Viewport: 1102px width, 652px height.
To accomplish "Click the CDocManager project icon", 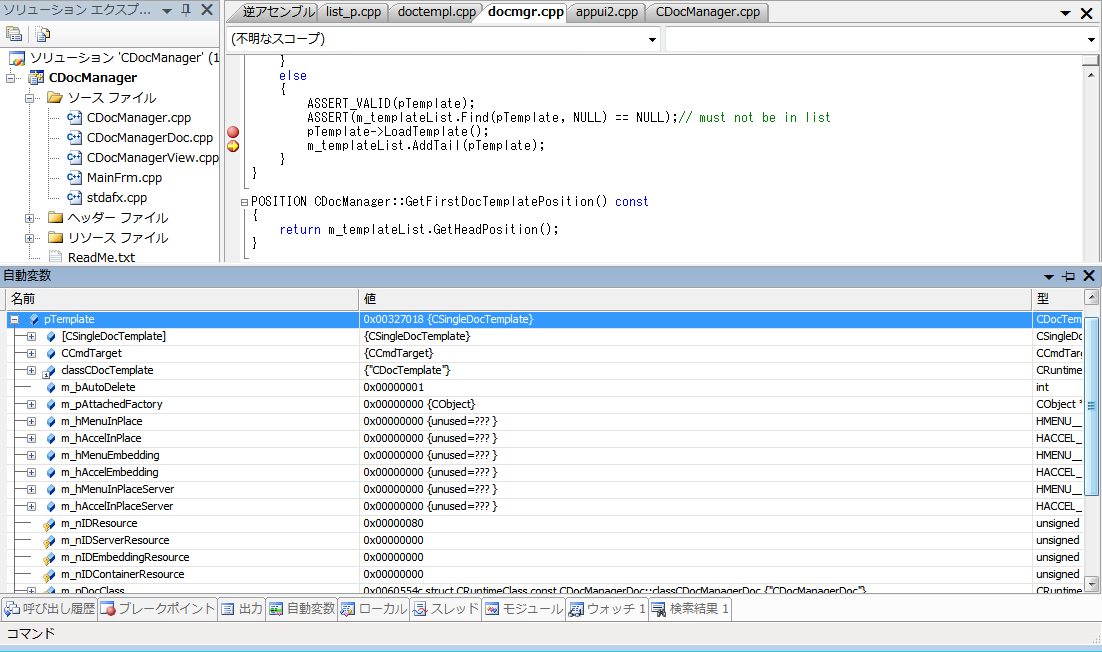I will (x=36, y=77).
